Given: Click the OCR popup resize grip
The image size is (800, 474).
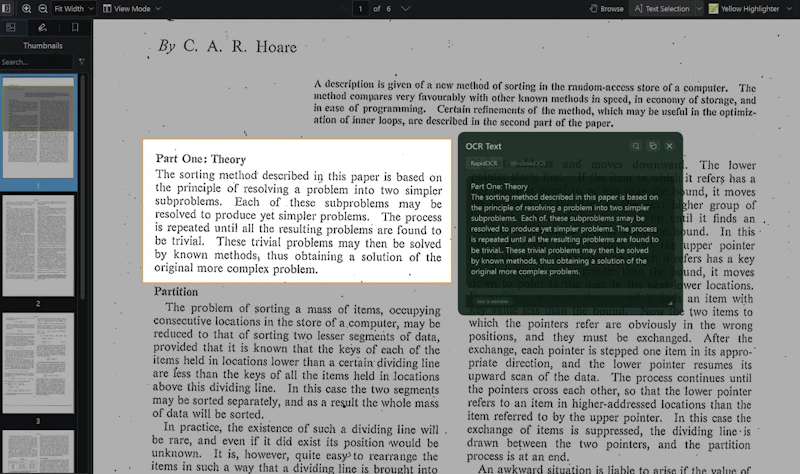Looking at the screenshot, I should [670, 303].
